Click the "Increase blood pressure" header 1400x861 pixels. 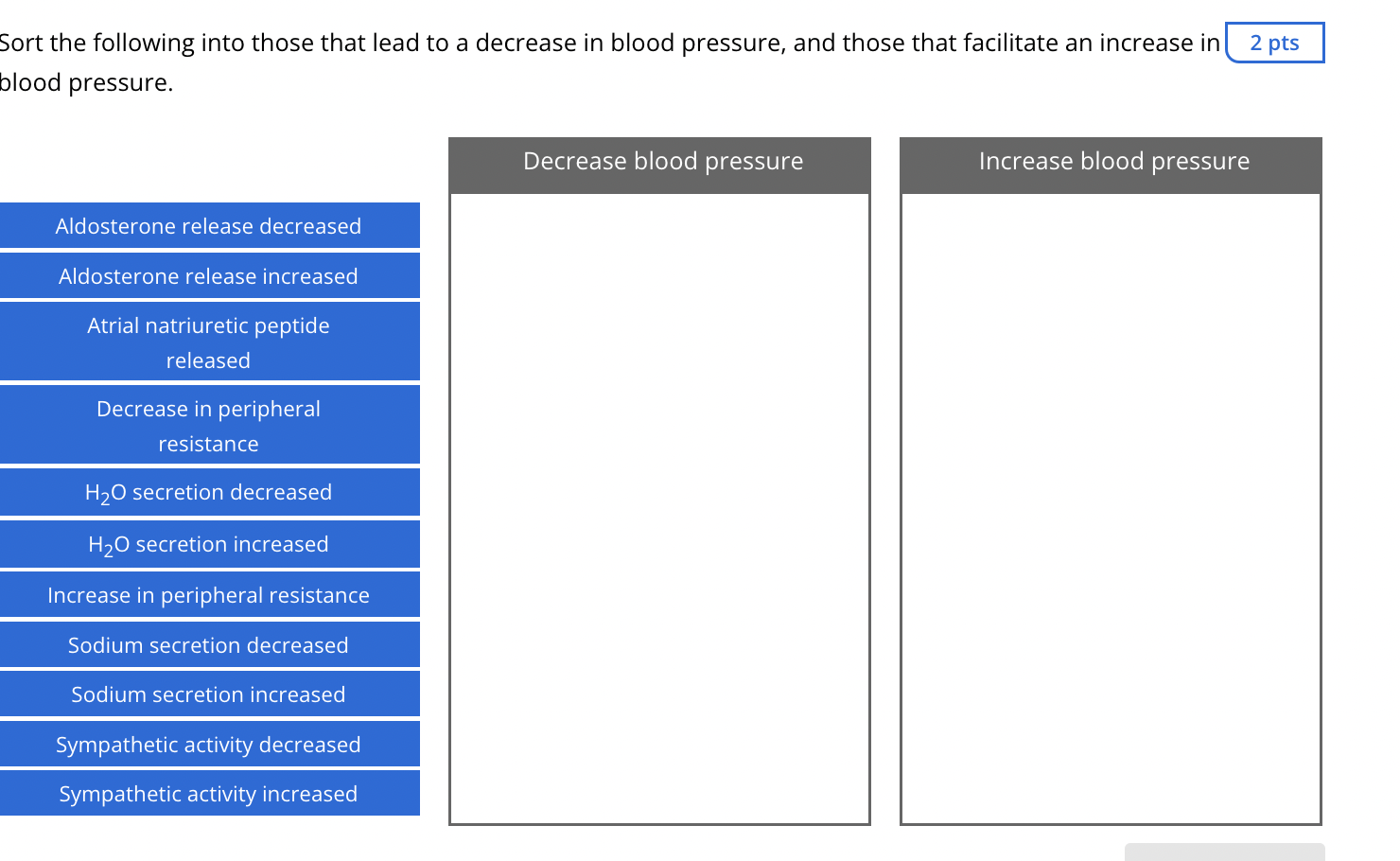pyautogui.click(x=1113, y=161)
